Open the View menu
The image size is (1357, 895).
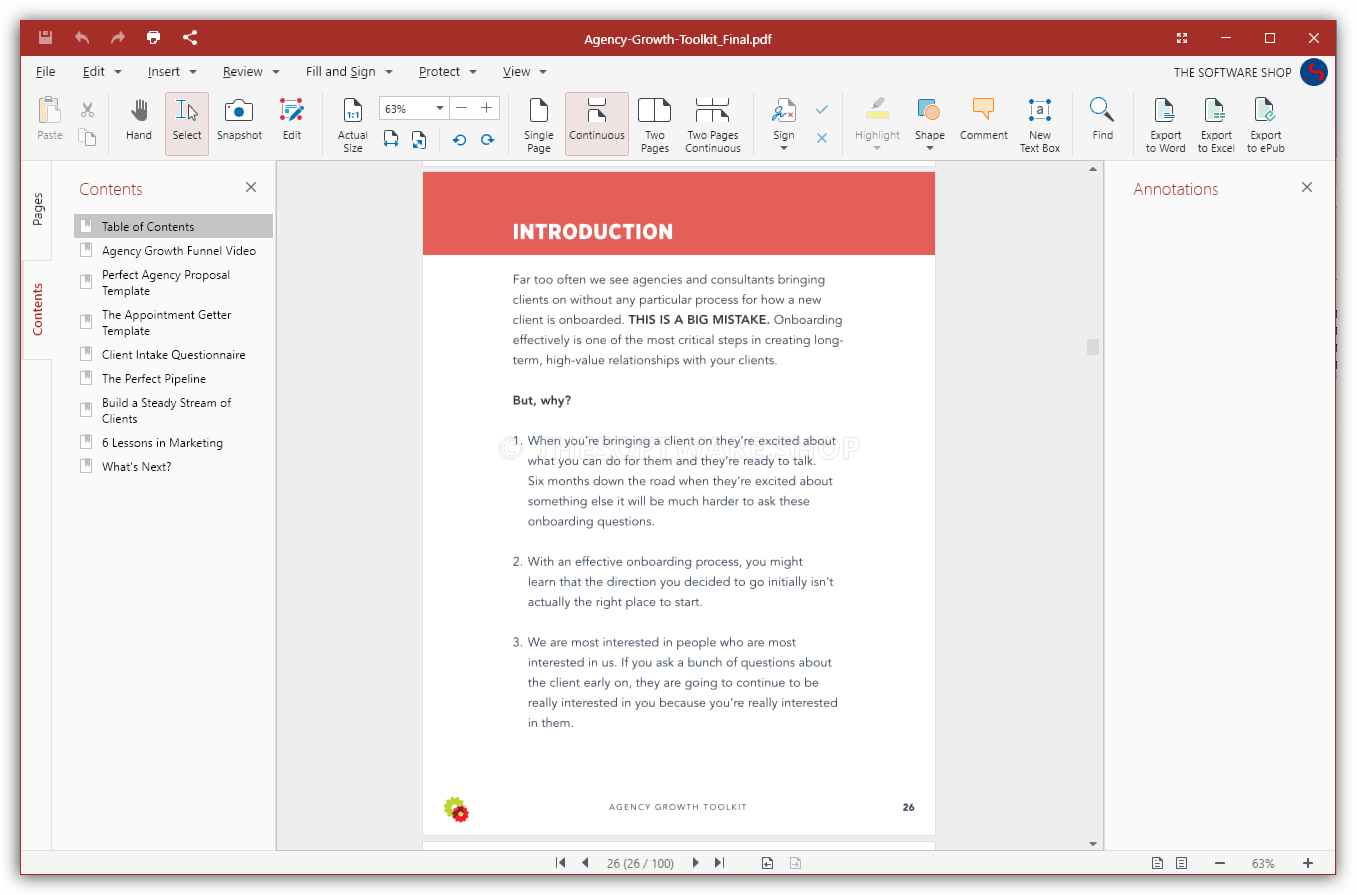[x=517, y=71]
